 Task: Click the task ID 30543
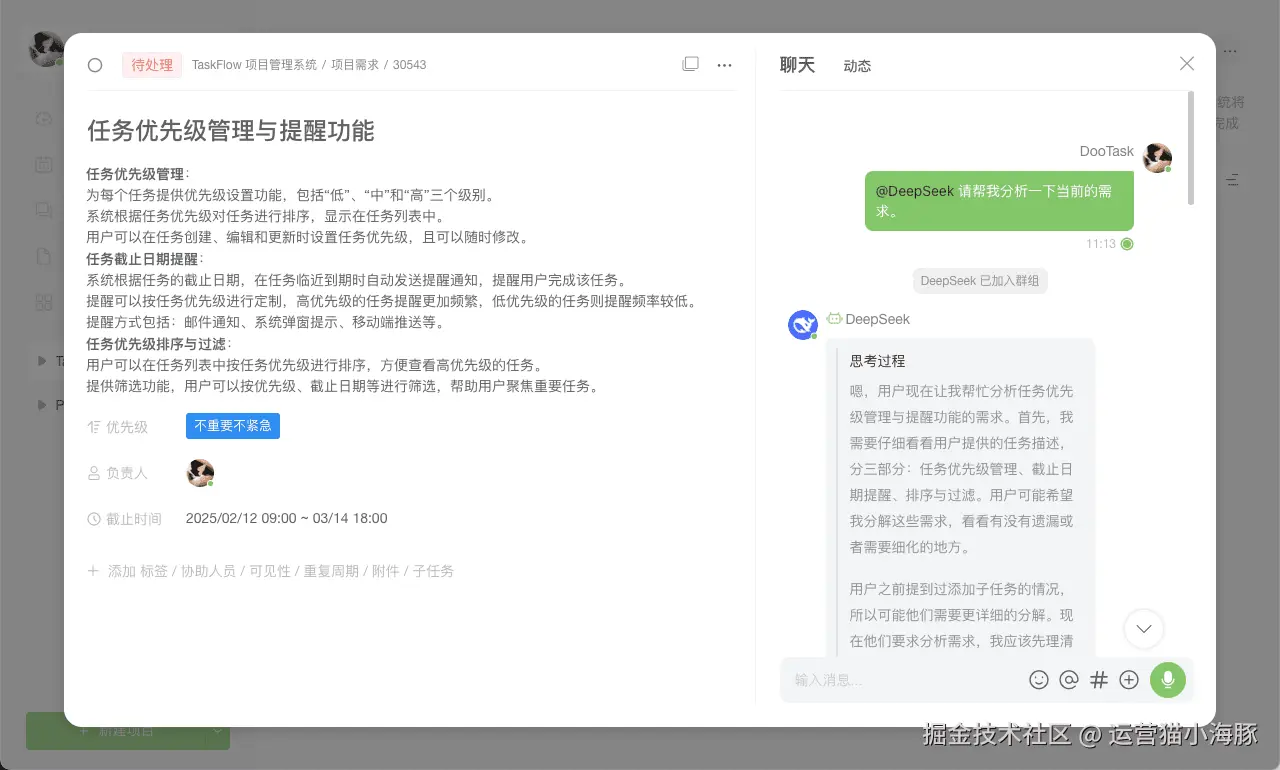(x=409, y=65)
